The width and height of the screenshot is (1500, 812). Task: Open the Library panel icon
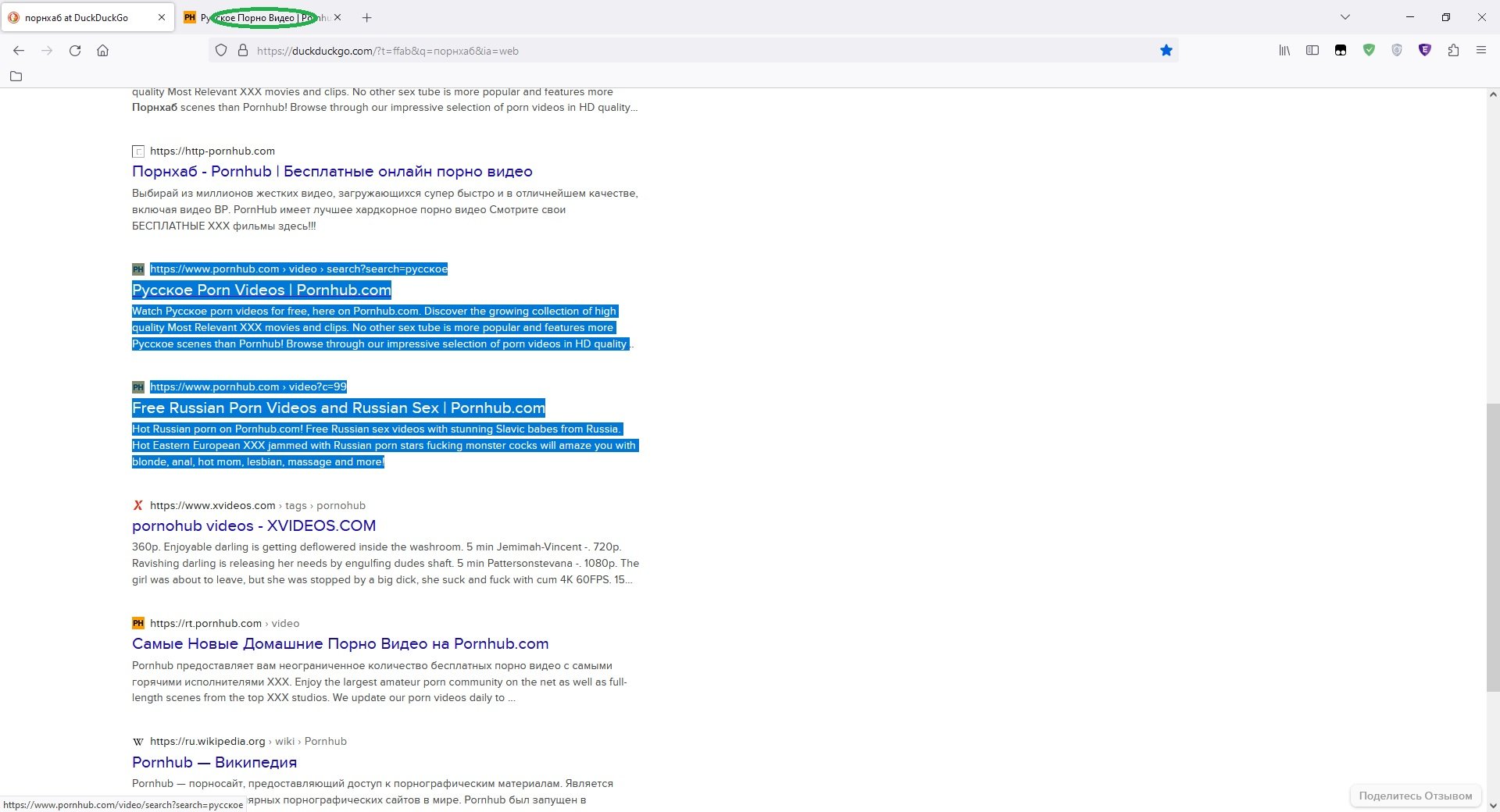1284,50
